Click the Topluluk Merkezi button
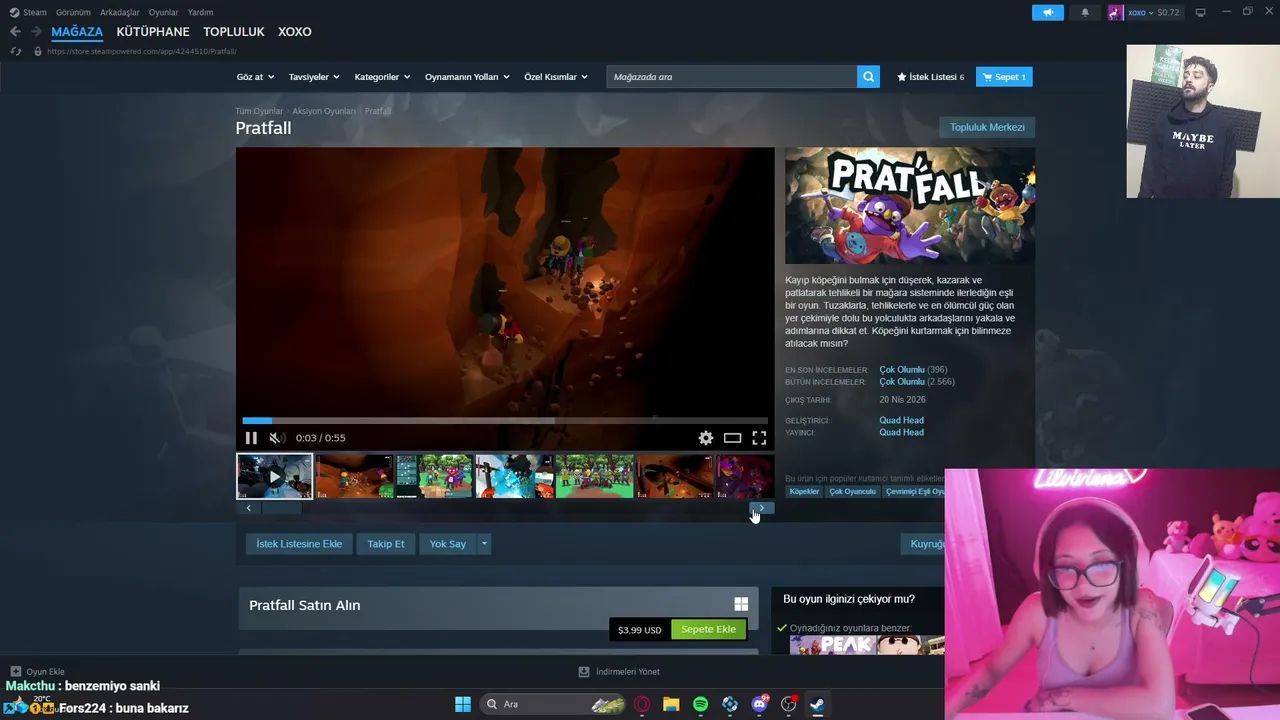This screenshot has width=1280, height=720. click(987, 127)
